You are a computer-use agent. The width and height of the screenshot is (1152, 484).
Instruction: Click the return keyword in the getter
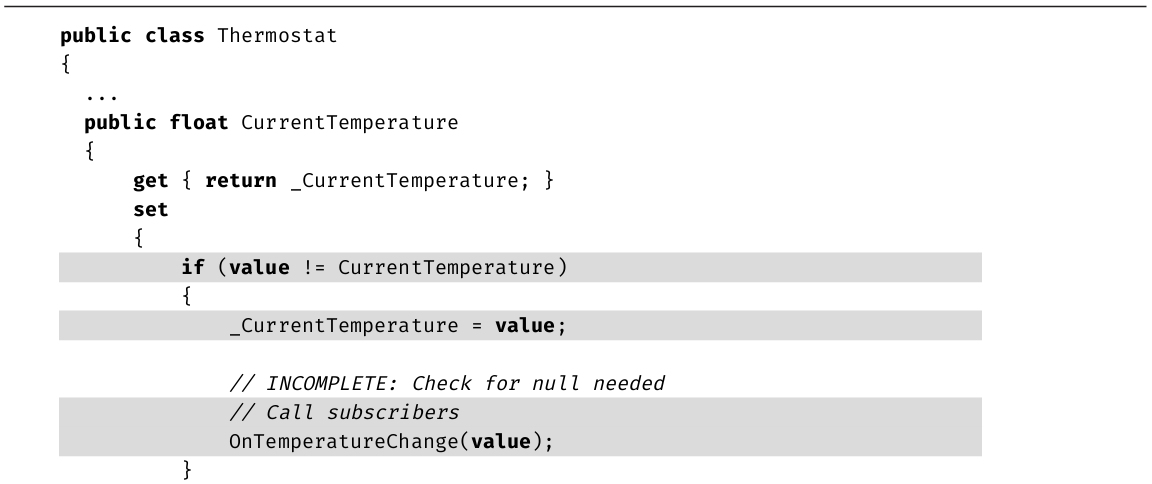[237, 184]
